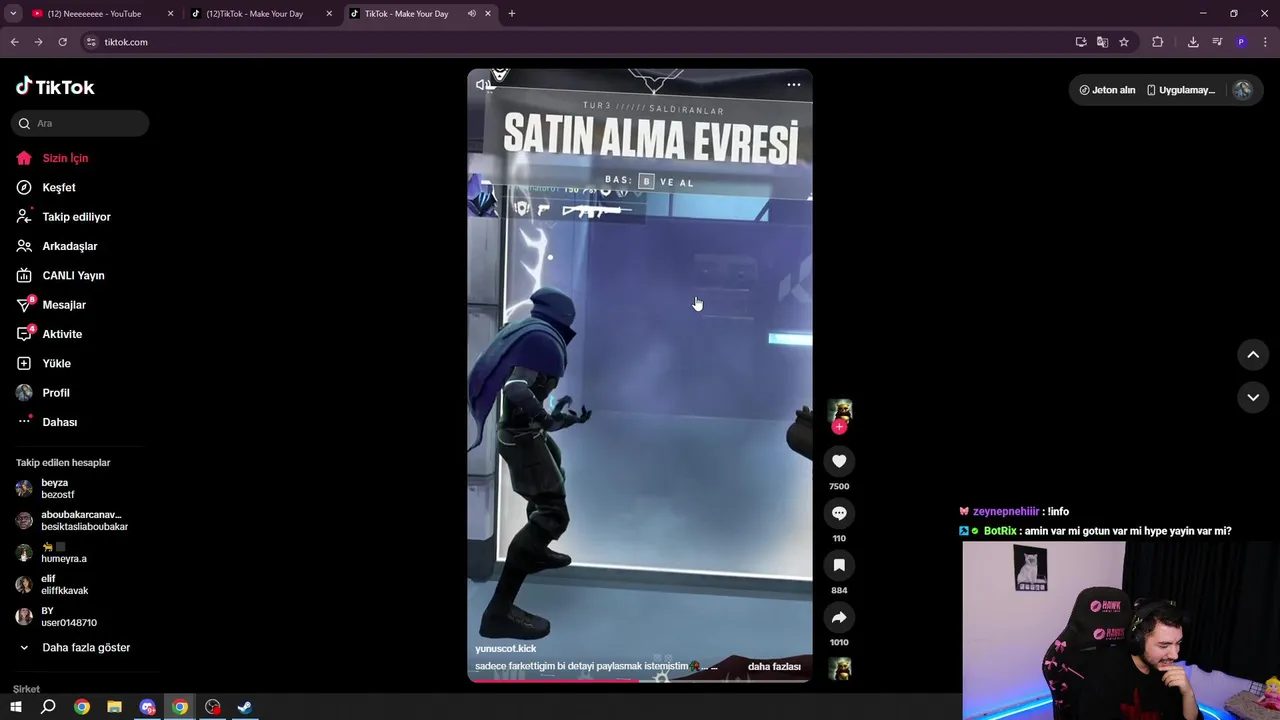Share the video with arrow icon
1280x720 pixels.
point(839,617)
